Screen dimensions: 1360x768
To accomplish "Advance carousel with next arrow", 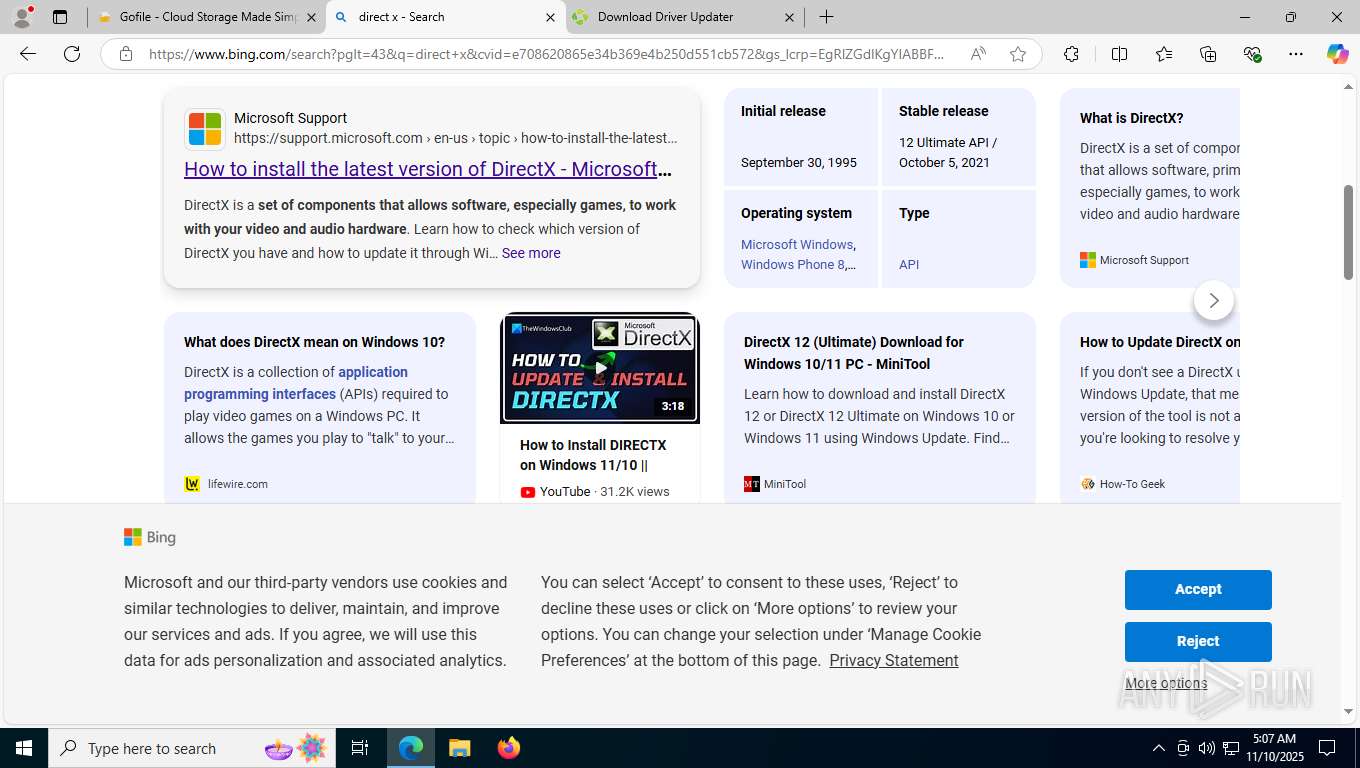I will (1214, 300).
